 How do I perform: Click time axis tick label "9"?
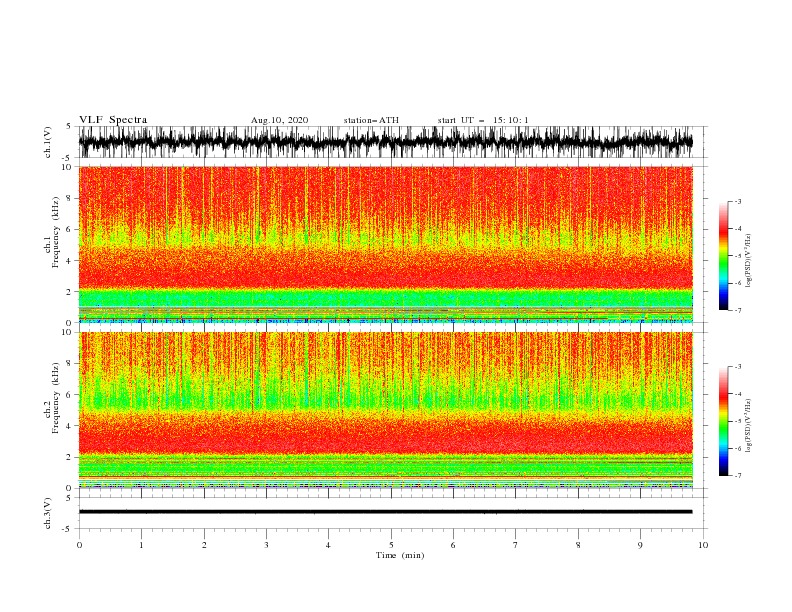(640, 545)
